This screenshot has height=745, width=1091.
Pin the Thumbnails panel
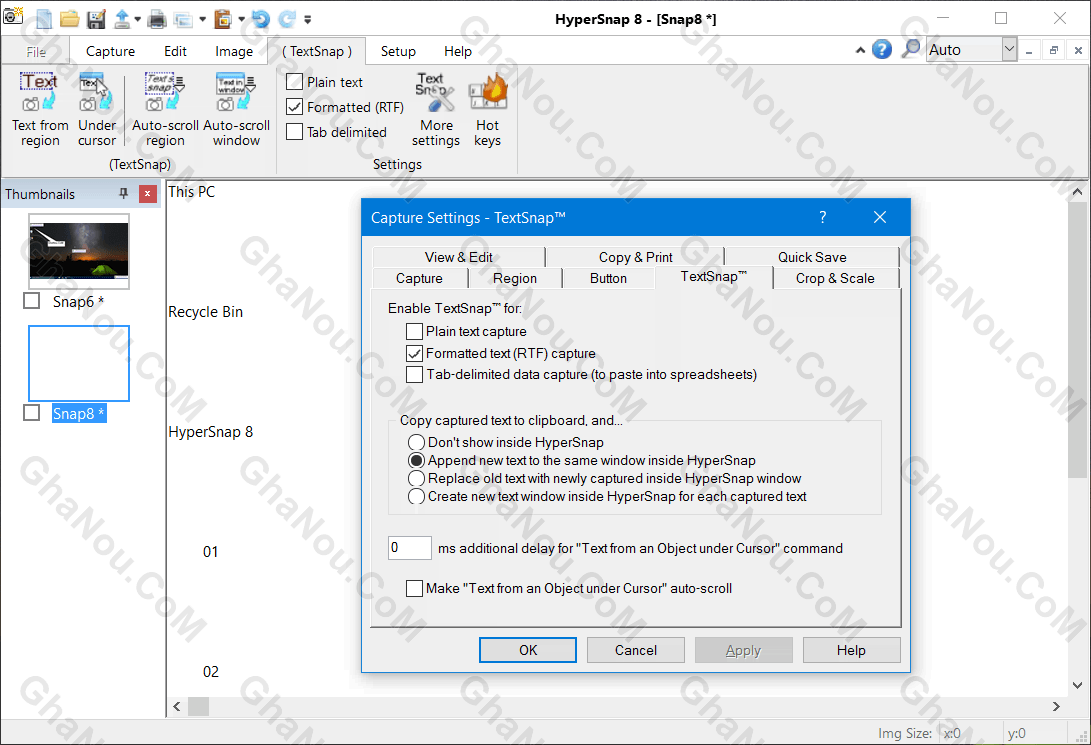(123, 193)
